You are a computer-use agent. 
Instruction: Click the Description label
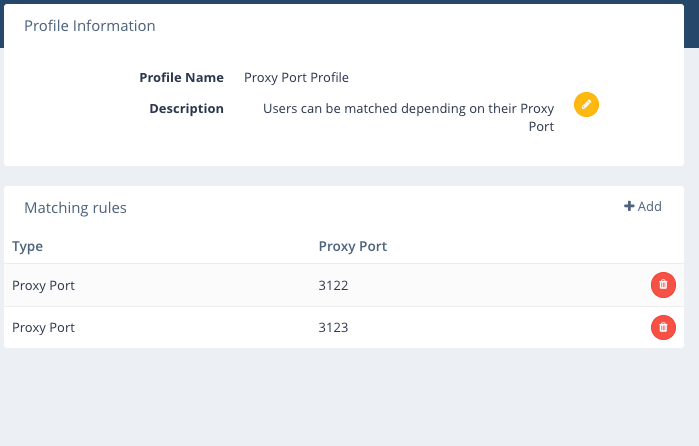tap(186, 108)
